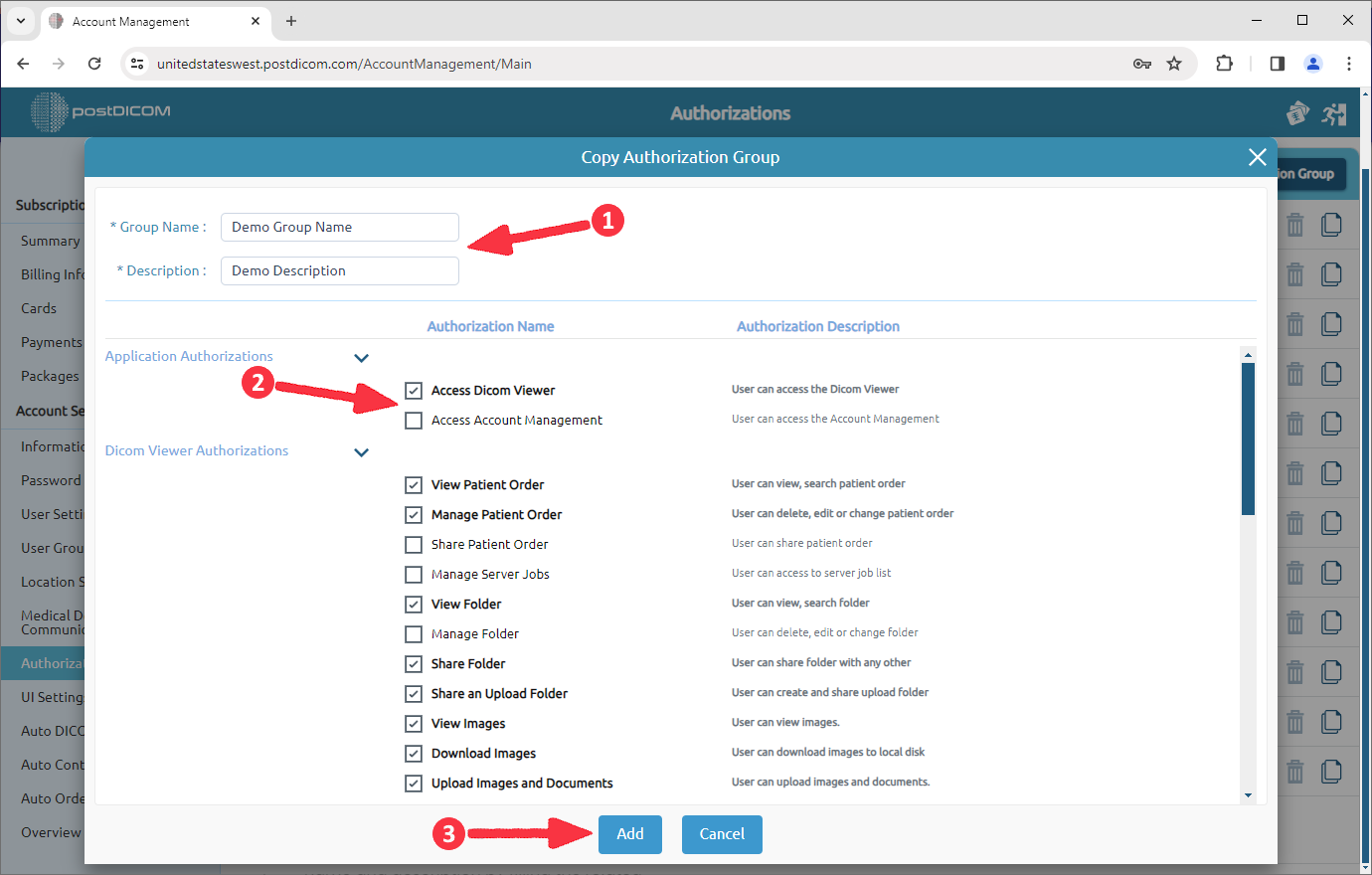The height and width of the screenshot is (875, 1372).
Task: Uncheck the Access Dicom Viewer checkbox
Action: coord(414,390)
